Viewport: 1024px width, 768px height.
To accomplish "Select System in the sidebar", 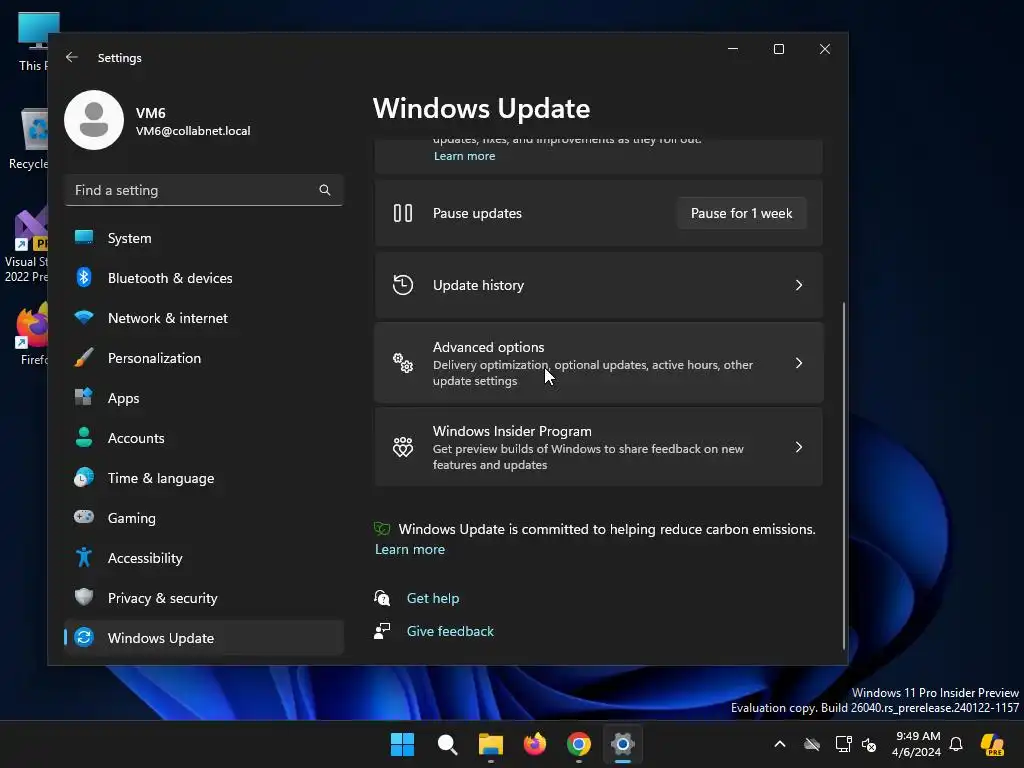I will click(x=204, y=238).
